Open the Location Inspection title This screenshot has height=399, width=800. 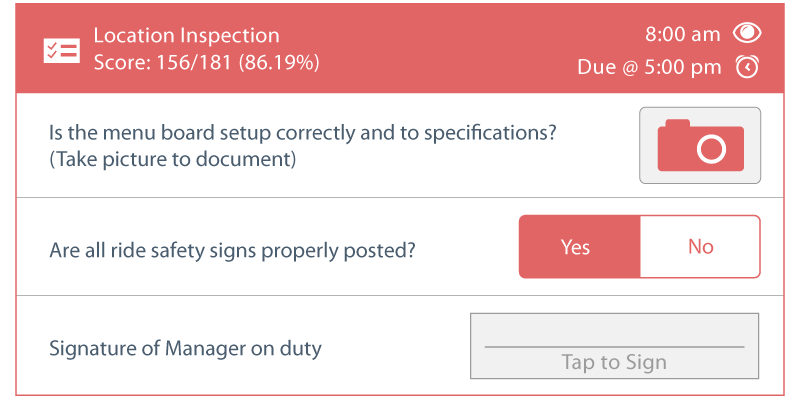click(x=187, y=36)
